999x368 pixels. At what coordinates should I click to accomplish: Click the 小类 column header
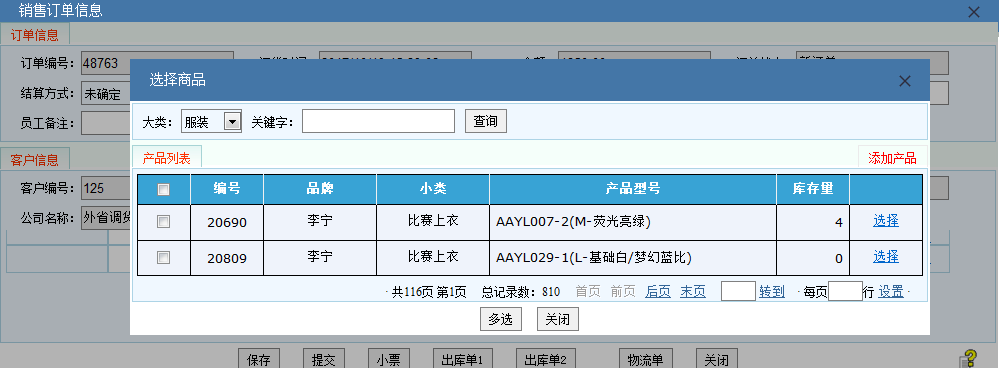433,189
